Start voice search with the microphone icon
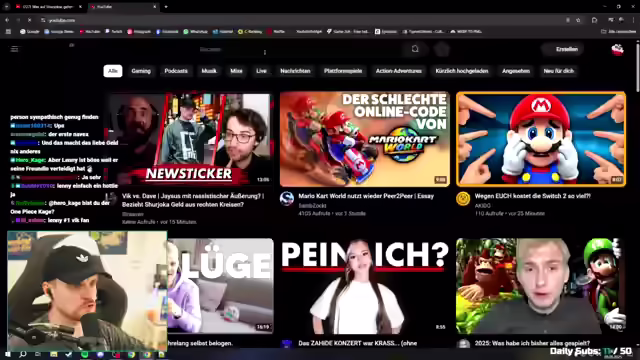Viewport: 640px width, 360px height. [442, 49]
